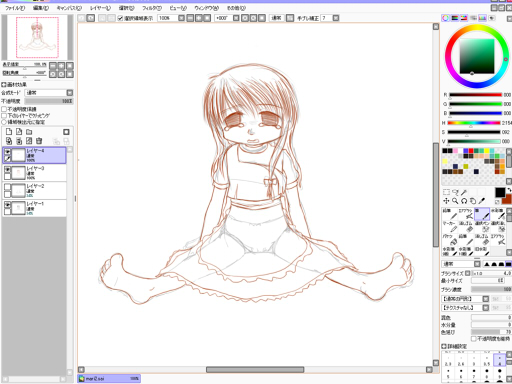Viewport: 512px width, 384px height.
Task: Select the マーカー marker brush
Action: tap(450, 227)
